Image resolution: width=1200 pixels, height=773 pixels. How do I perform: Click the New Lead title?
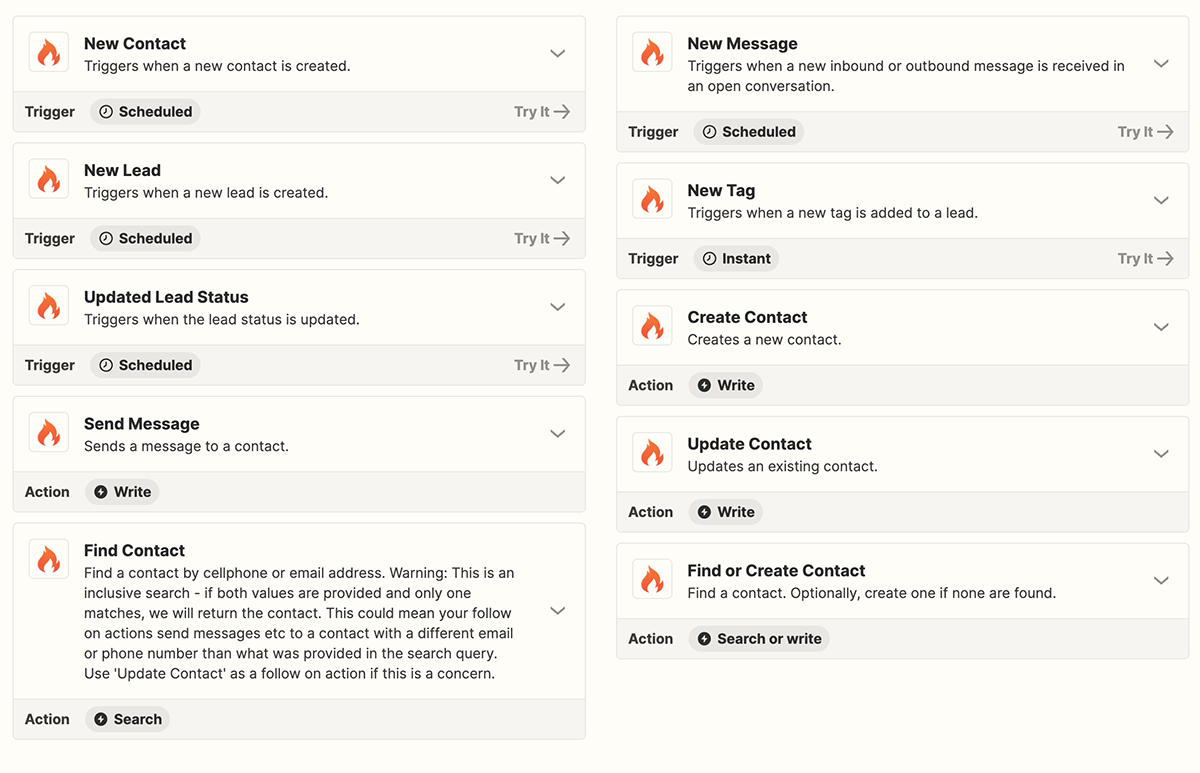pos(122,170)
